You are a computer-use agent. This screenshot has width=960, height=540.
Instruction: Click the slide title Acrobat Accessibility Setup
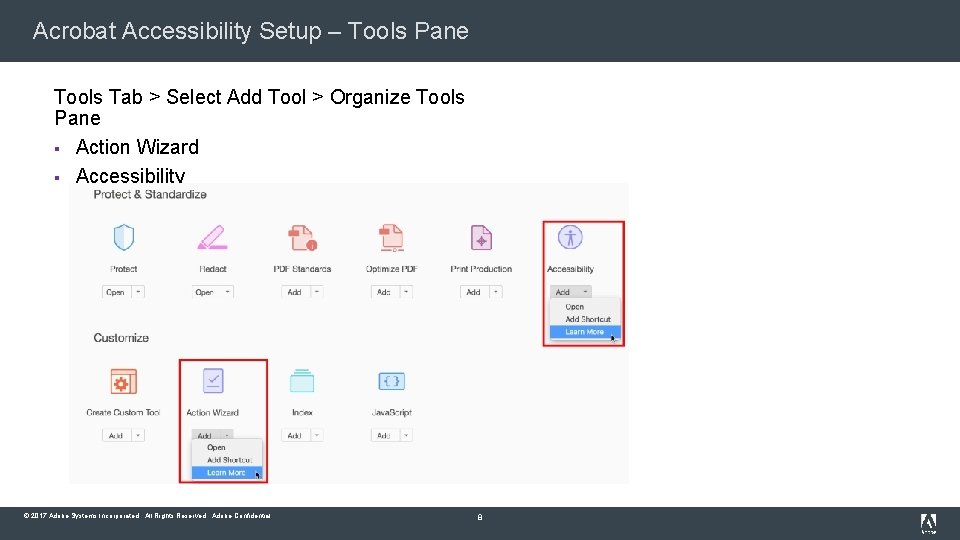point(250,31)
